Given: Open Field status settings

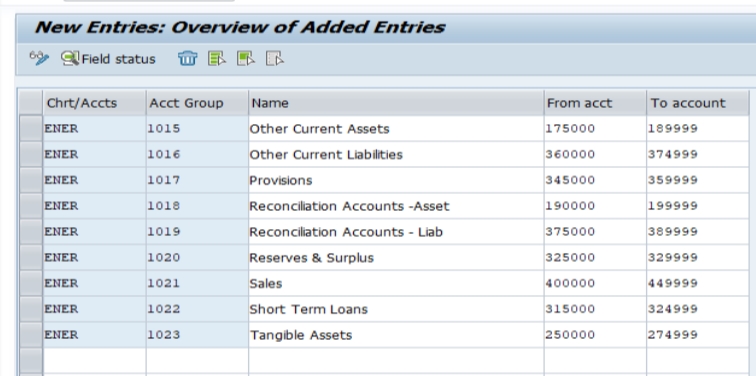Looking at the screenshot, I should pyautogui.click(x=108, y=59).
